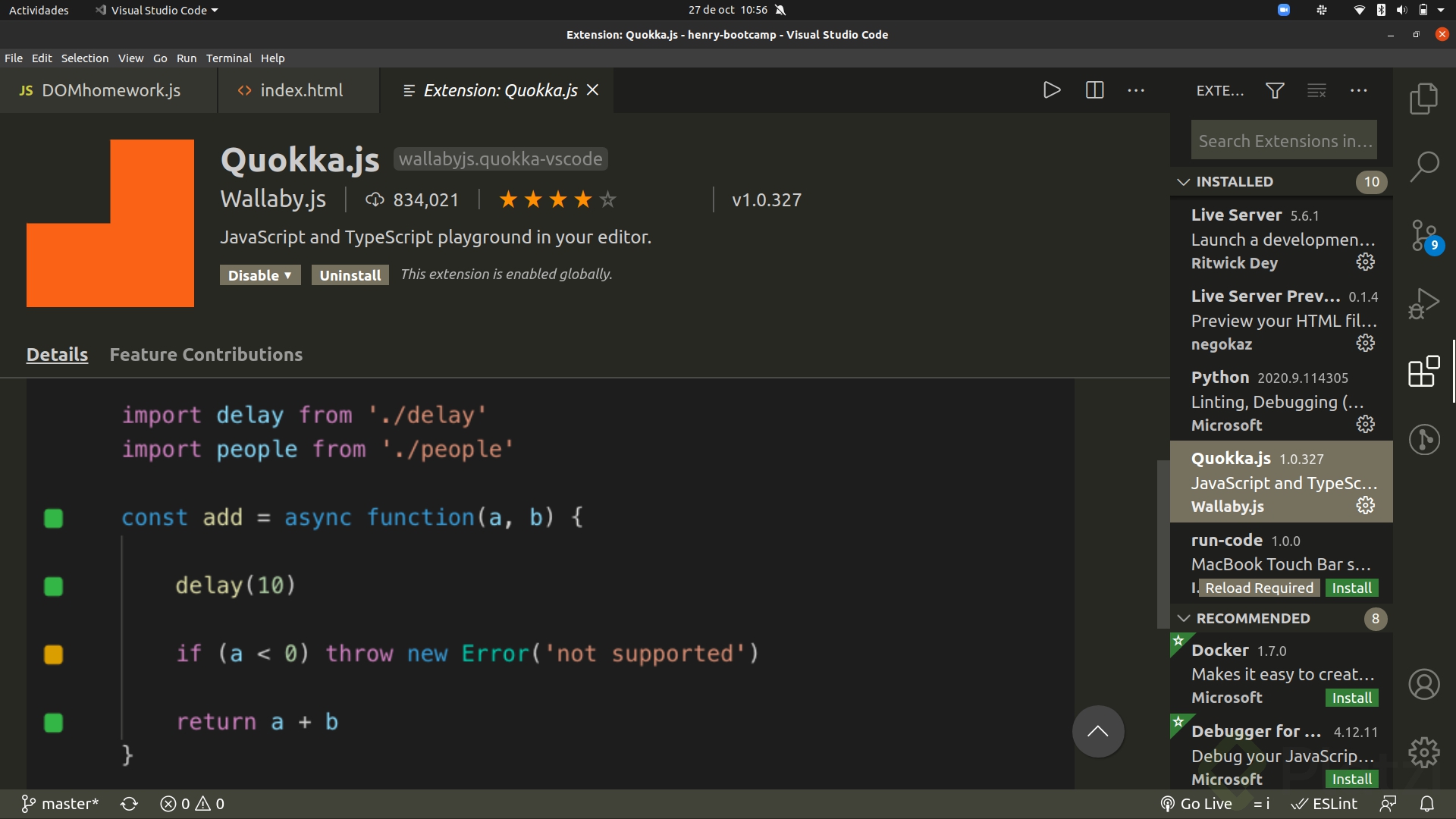The width and height of the screenshot is (1456, 819).
Task: Open editor More Actions ellipsis
Action: pos(1136,90)
